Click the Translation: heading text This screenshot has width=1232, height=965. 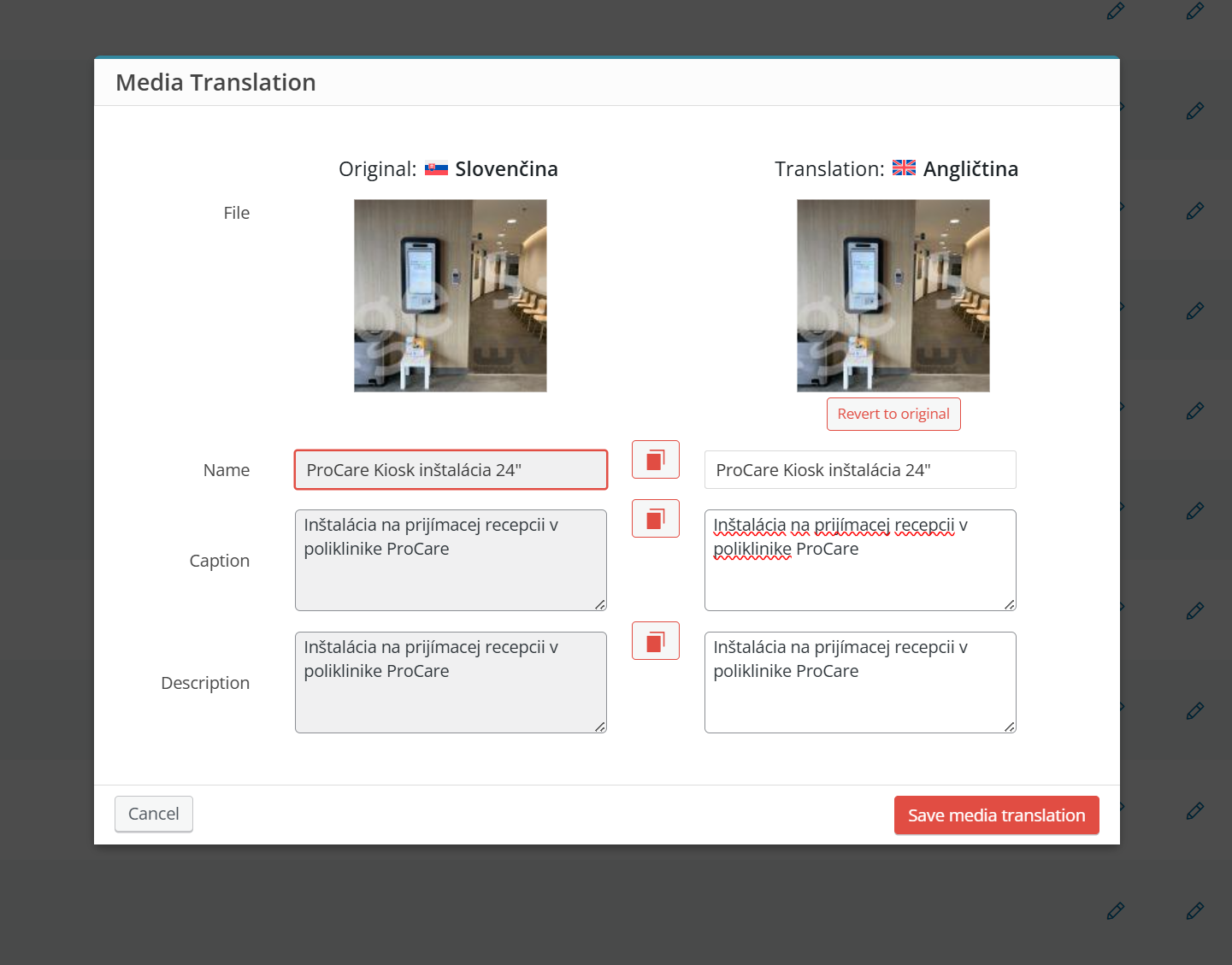[829, 169]
